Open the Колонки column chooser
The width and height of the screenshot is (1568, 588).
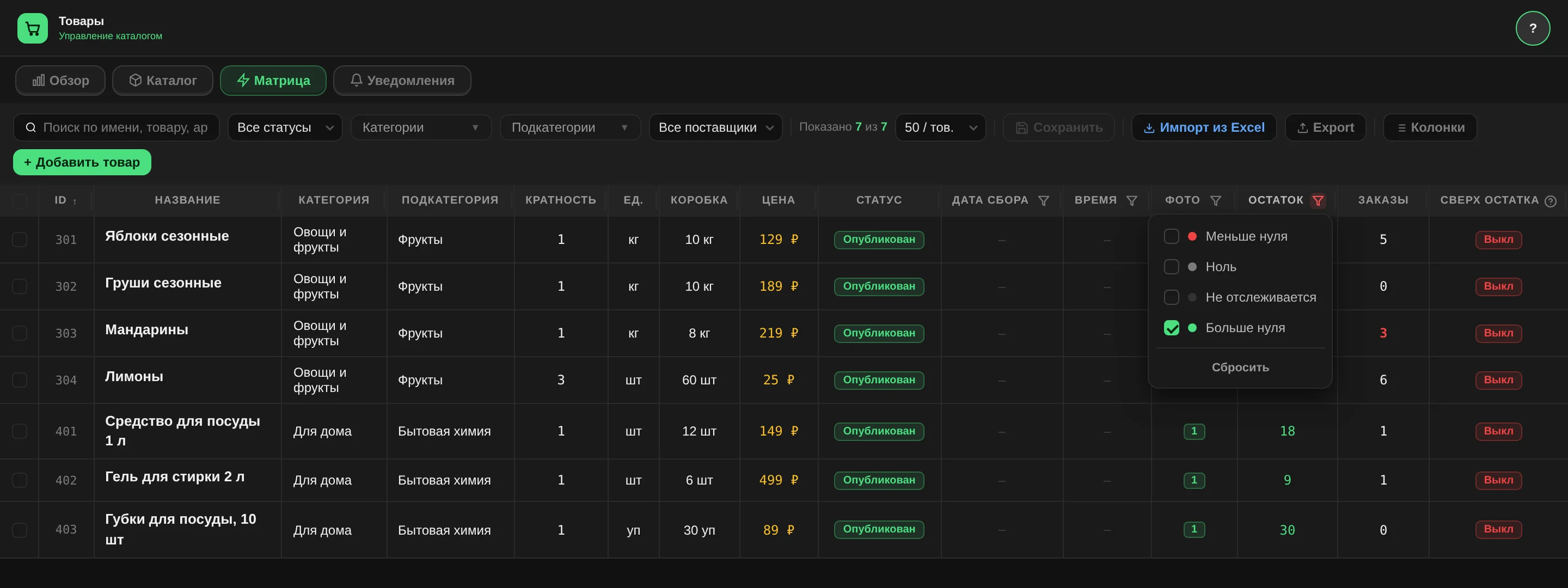tap(1430, 127)
